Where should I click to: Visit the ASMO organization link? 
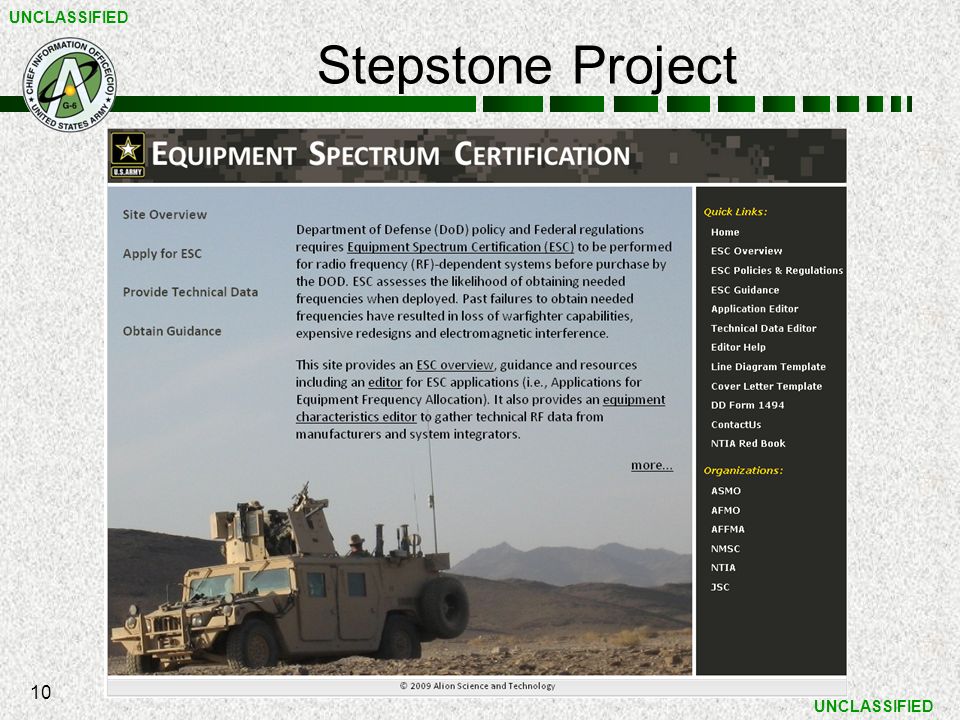726,491
